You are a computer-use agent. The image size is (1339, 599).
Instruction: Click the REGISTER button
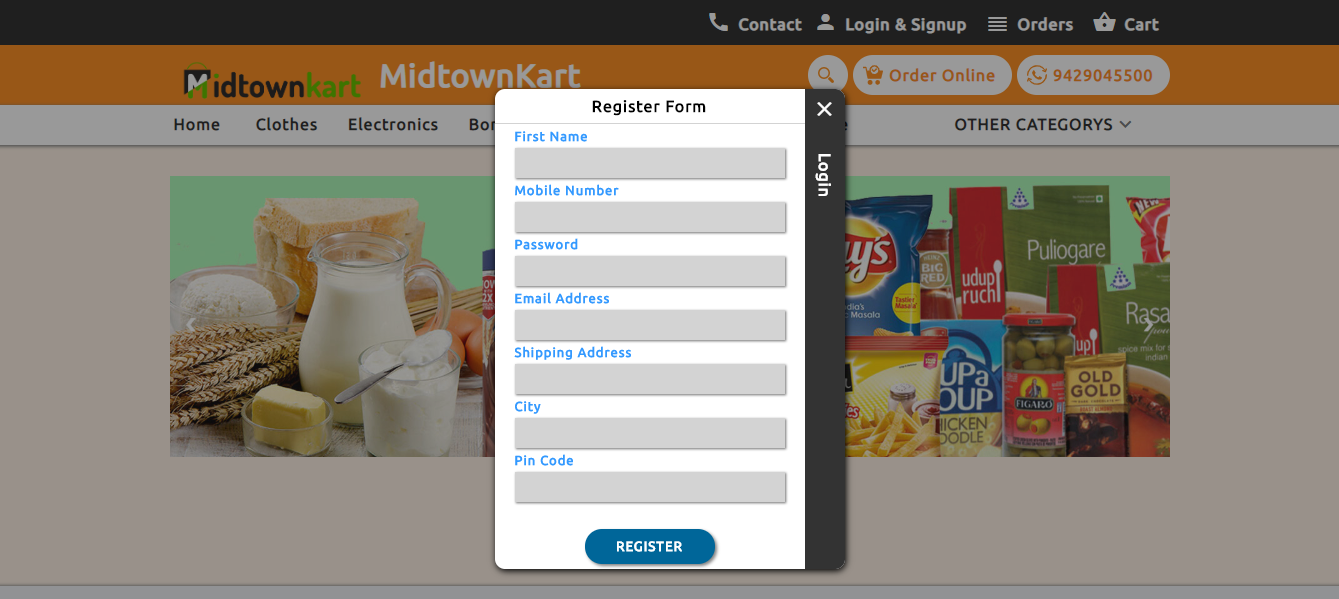pos(650,546)
